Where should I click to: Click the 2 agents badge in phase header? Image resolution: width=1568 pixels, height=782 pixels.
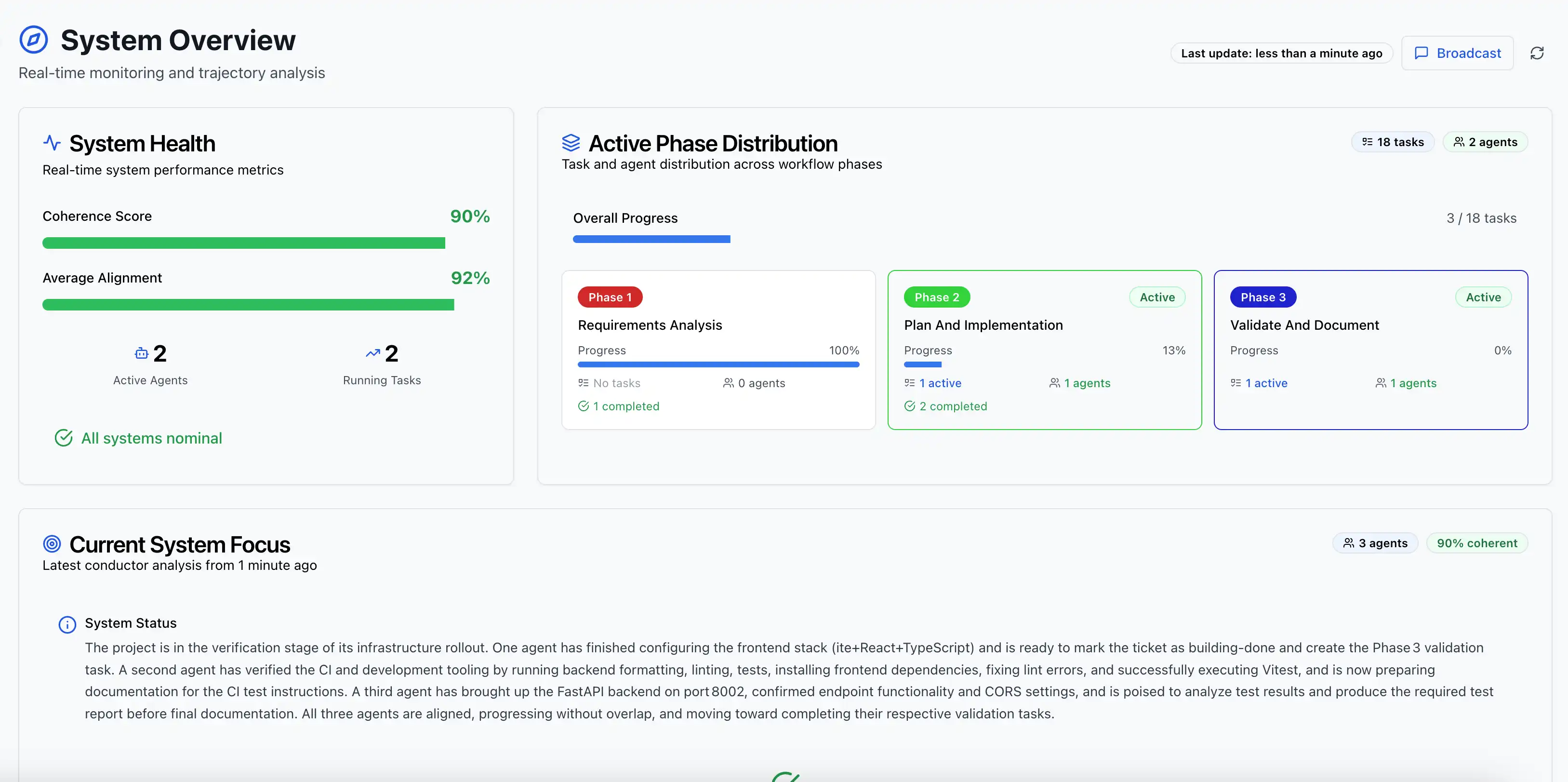[1485, 142]
